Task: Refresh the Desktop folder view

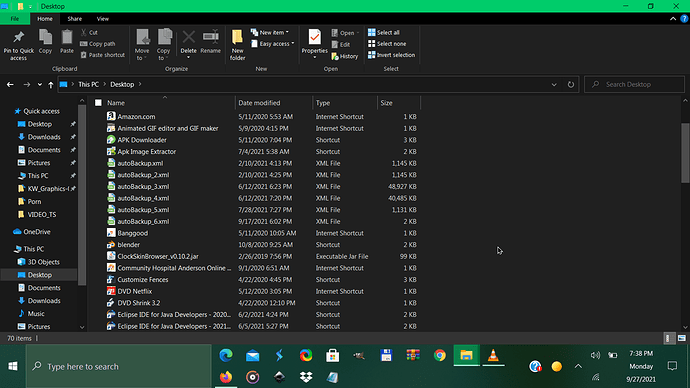Action: click(571, 84)
